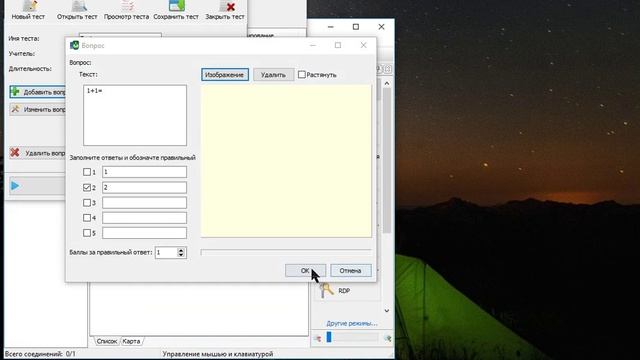Click the Удалить image button
The image size is (640, 360).
[273, 75]
